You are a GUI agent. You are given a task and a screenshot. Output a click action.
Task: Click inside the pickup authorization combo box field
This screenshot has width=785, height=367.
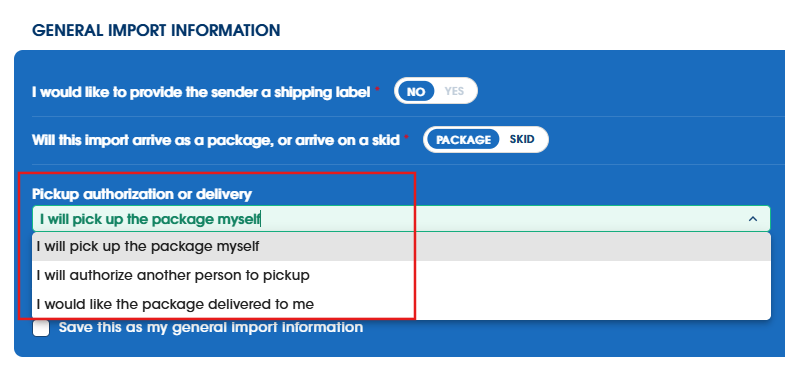point(401,219)
